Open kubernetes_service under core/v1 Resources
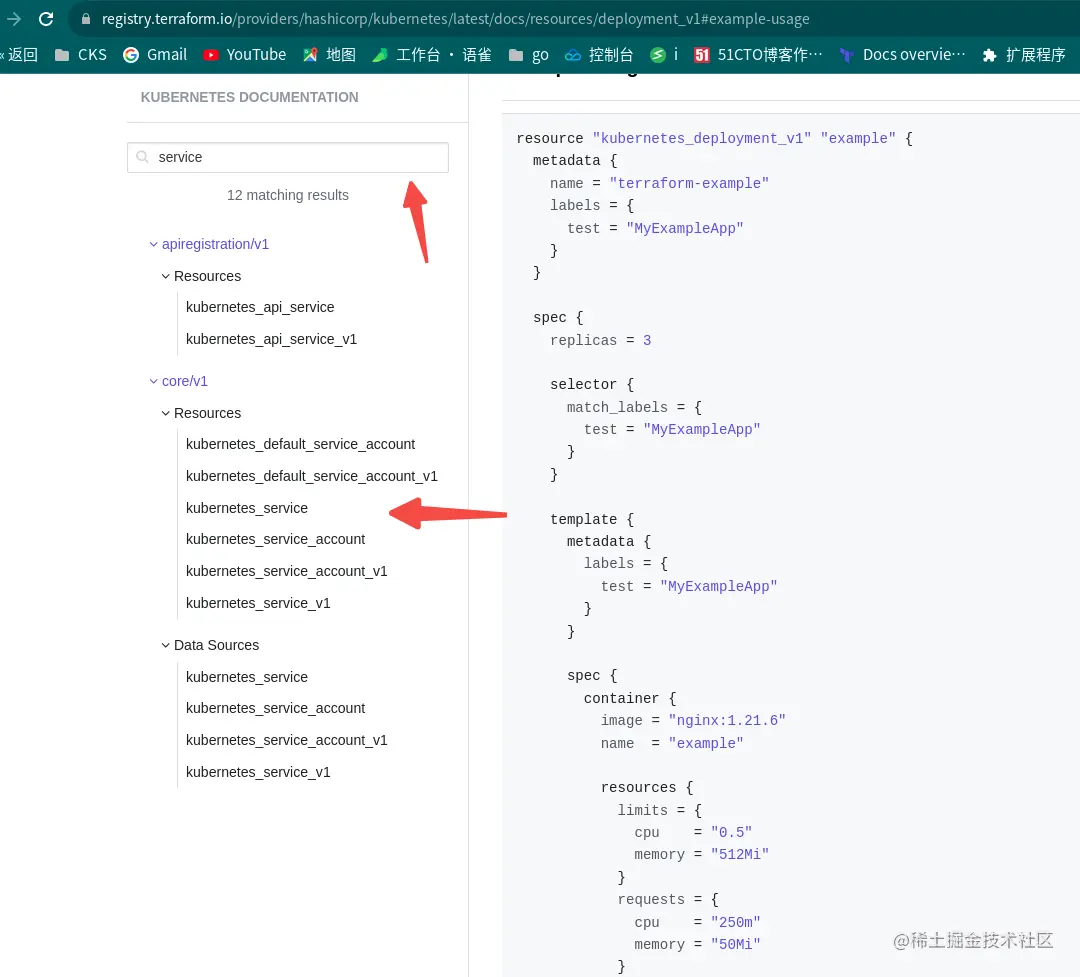Viewport: 1080px width, 977px height. point(247,508)
